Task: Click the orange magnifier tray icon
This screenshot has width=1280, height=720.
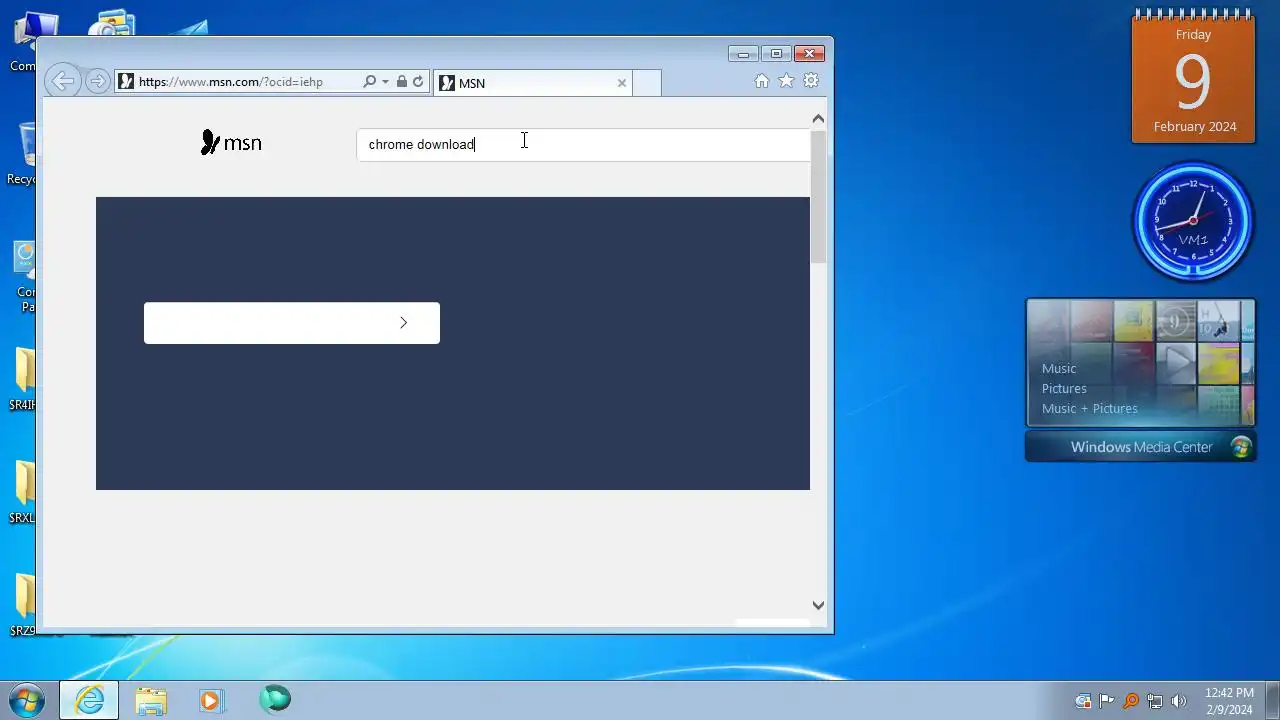Action: [x=1131, y=701]
